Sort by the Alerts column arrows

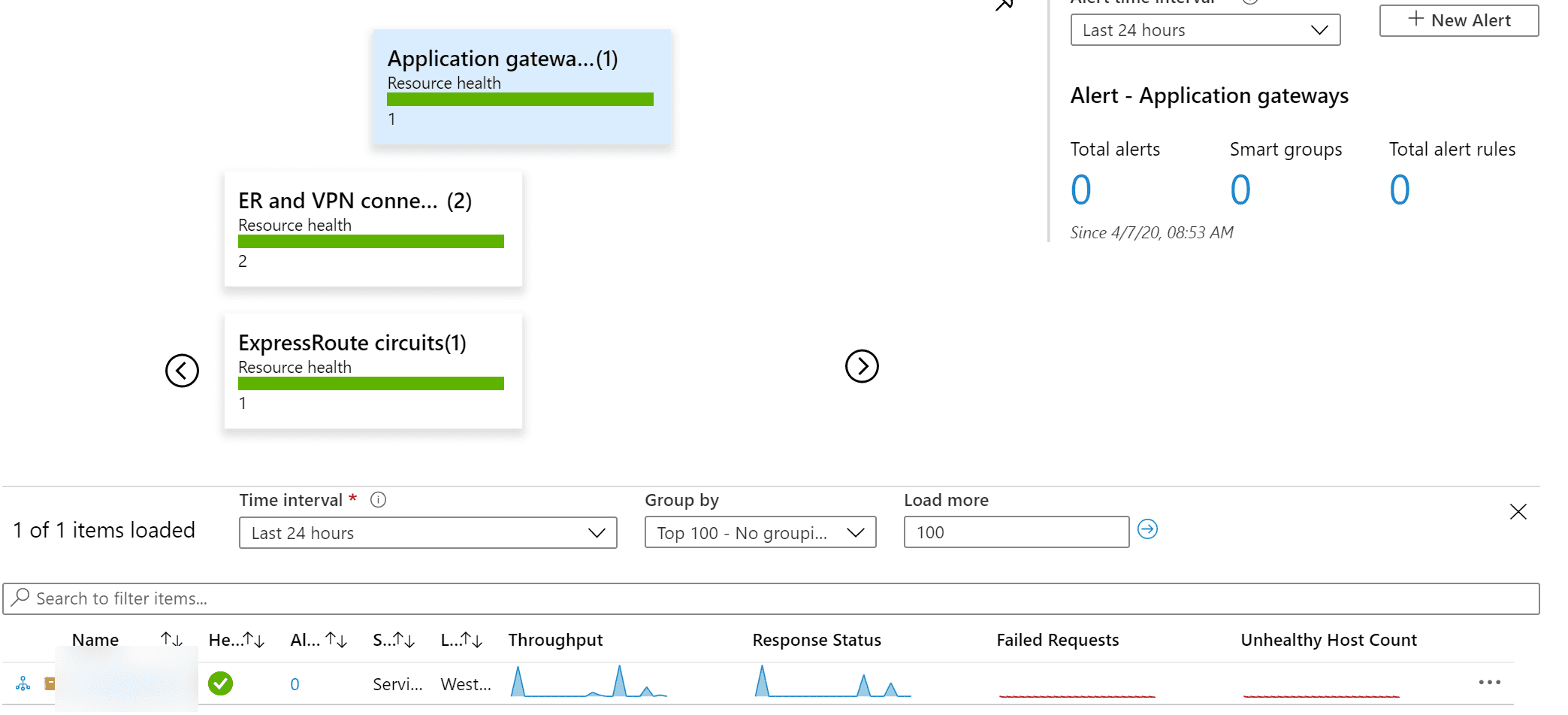336,640
